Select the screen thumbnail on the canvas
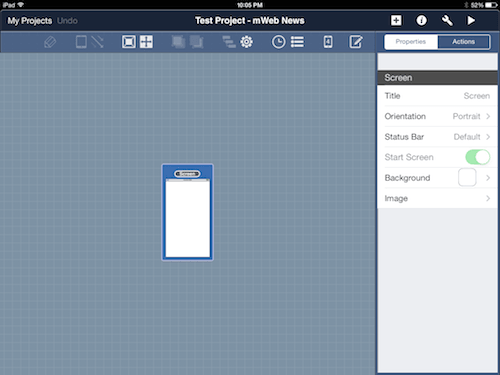 coord(188,212)
